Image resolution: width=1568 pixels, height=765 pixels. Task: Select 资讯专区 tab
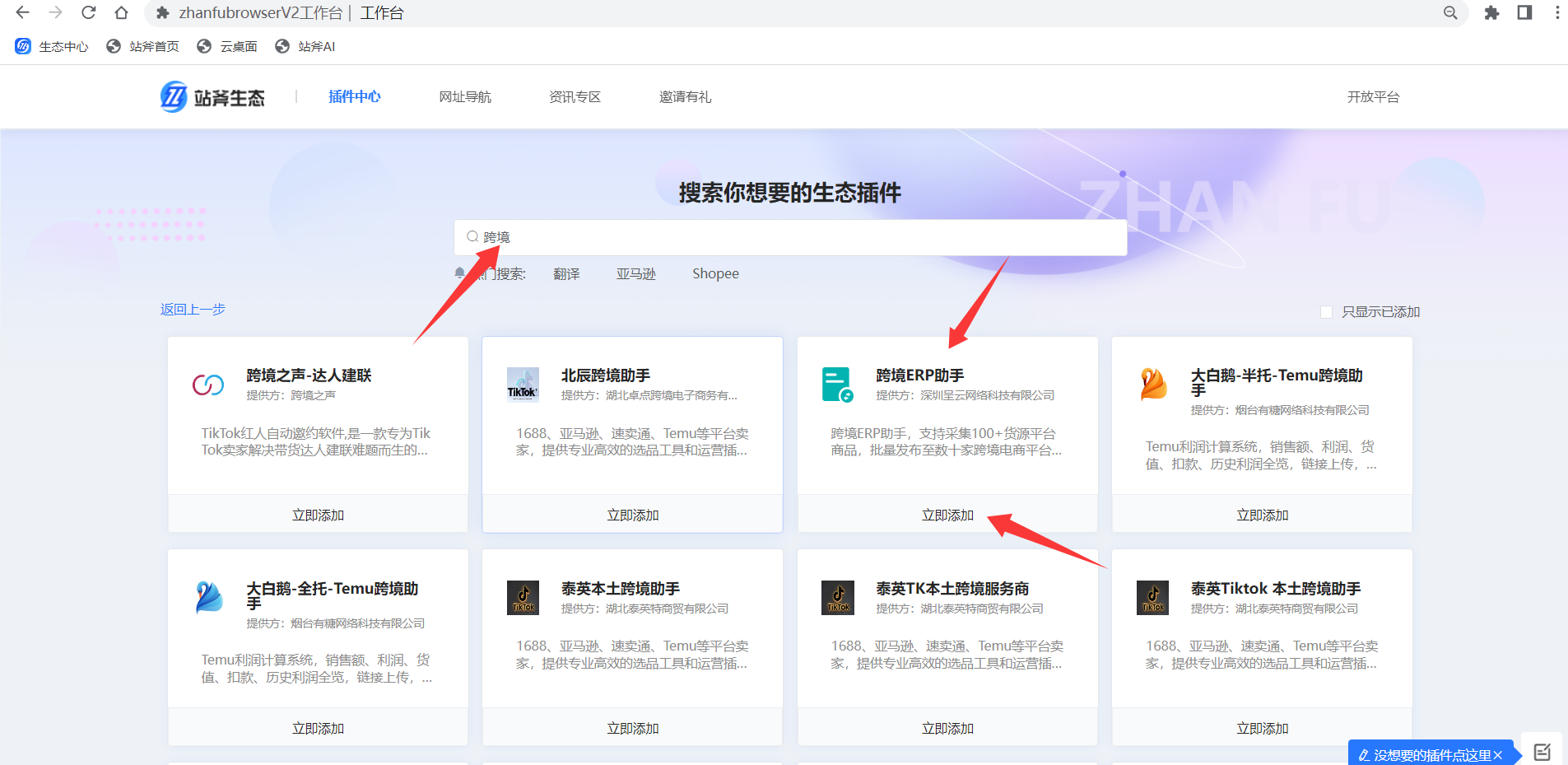(x=575, y=96)
